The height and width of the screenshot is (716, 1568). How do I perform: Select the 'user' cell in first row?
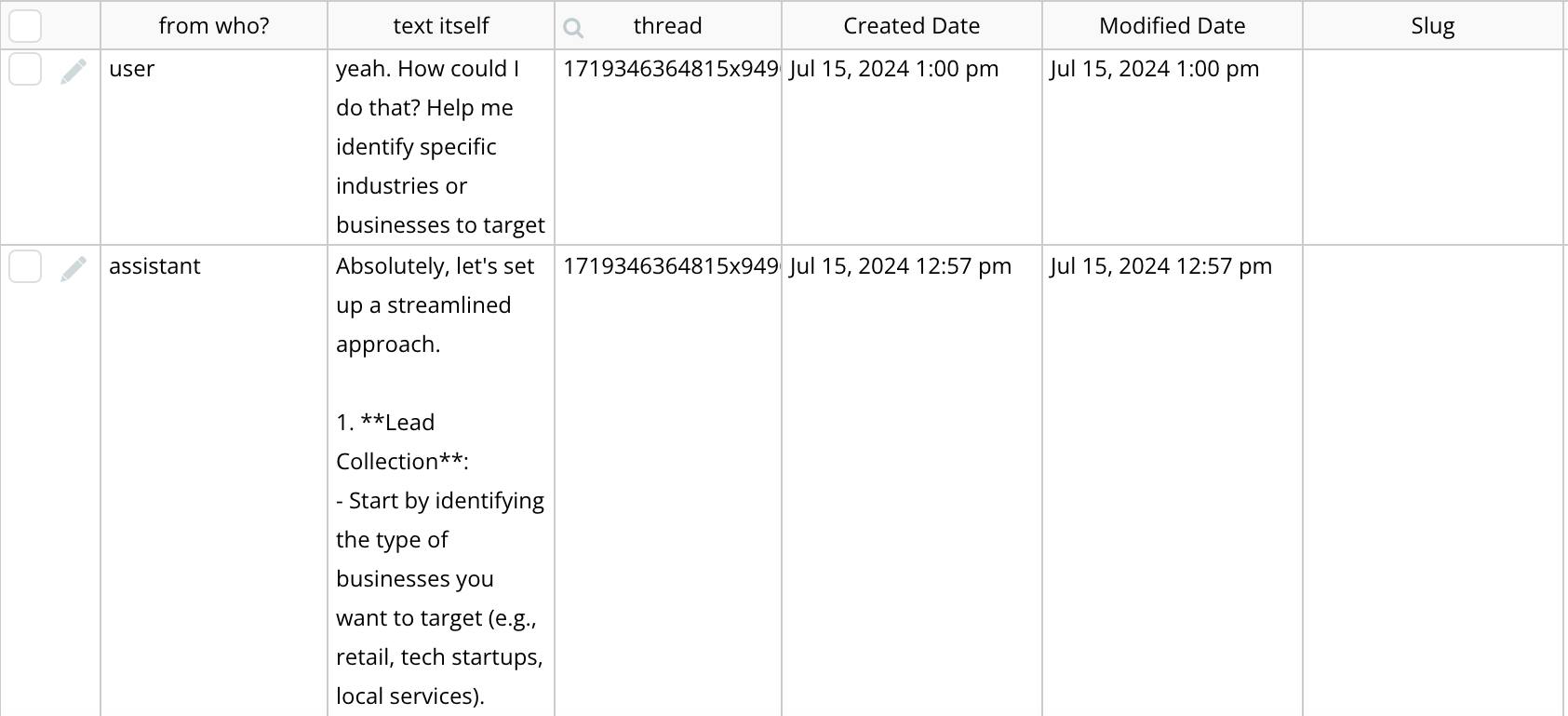pyautogui.click(x=132, y=69)
